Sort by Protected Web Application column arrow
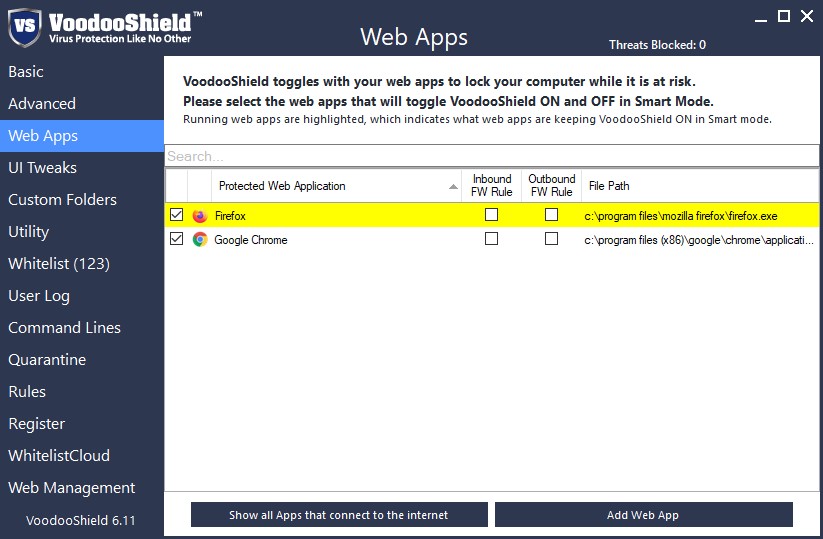823x539 pixels. 453,187
